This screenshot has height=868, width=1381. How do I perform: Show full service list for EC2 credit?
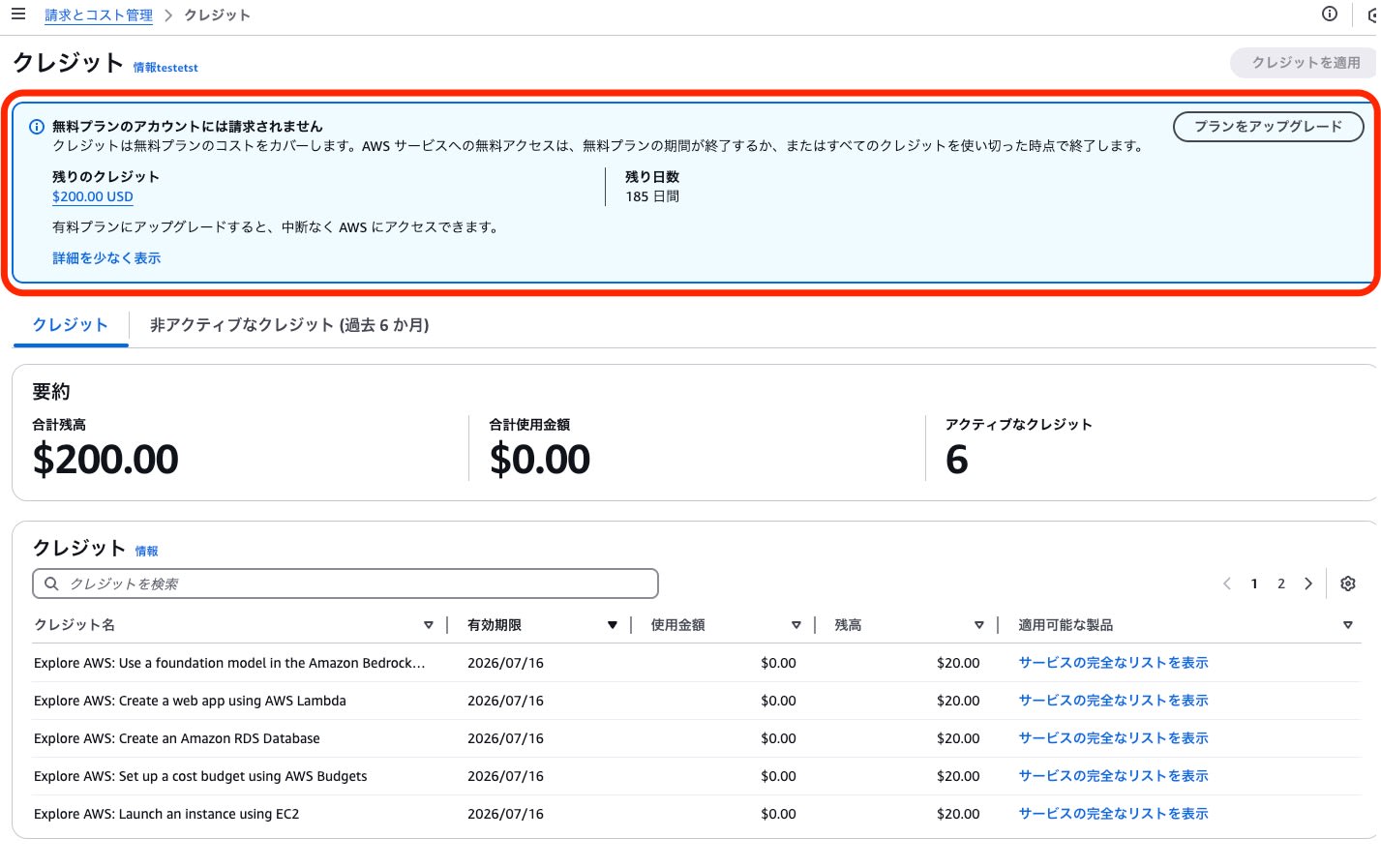1113,814
